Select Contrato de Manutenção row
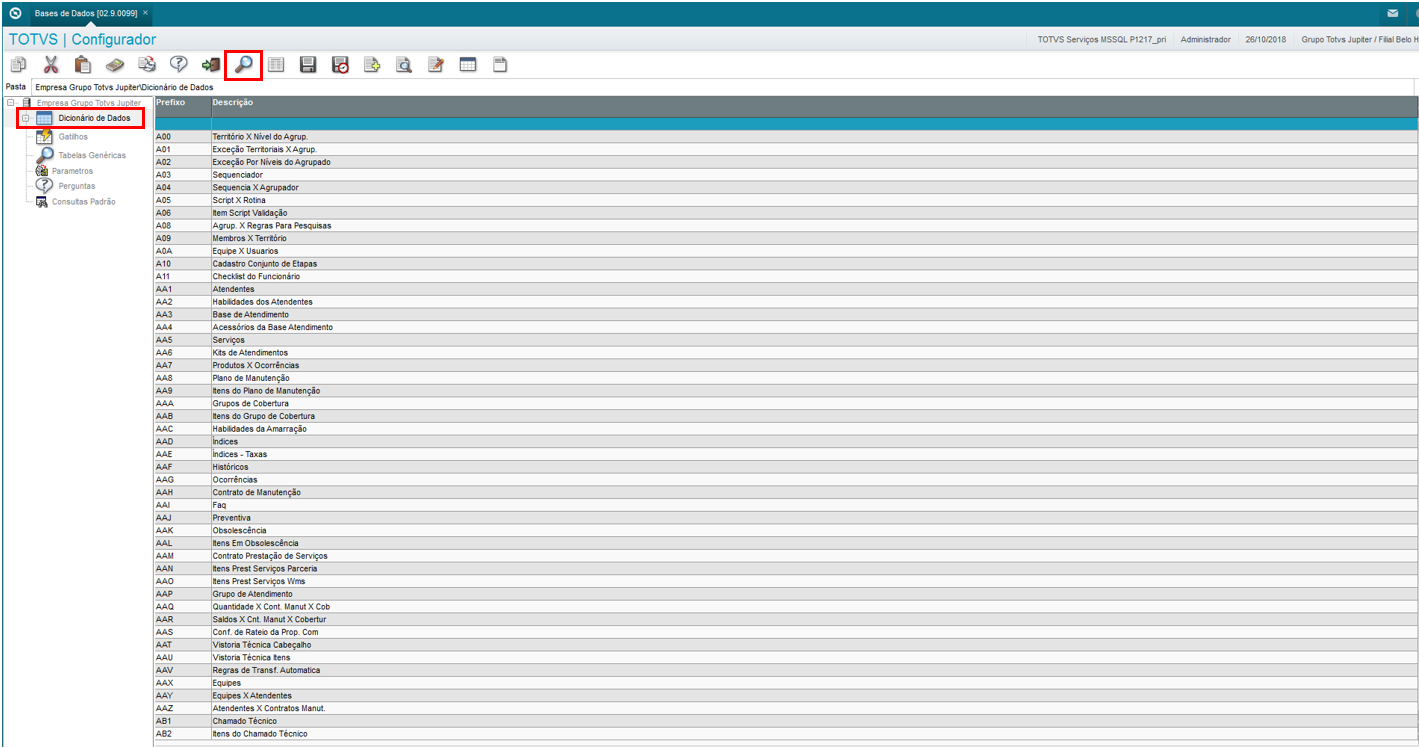The image size is (1419, 748). point(786,492)
